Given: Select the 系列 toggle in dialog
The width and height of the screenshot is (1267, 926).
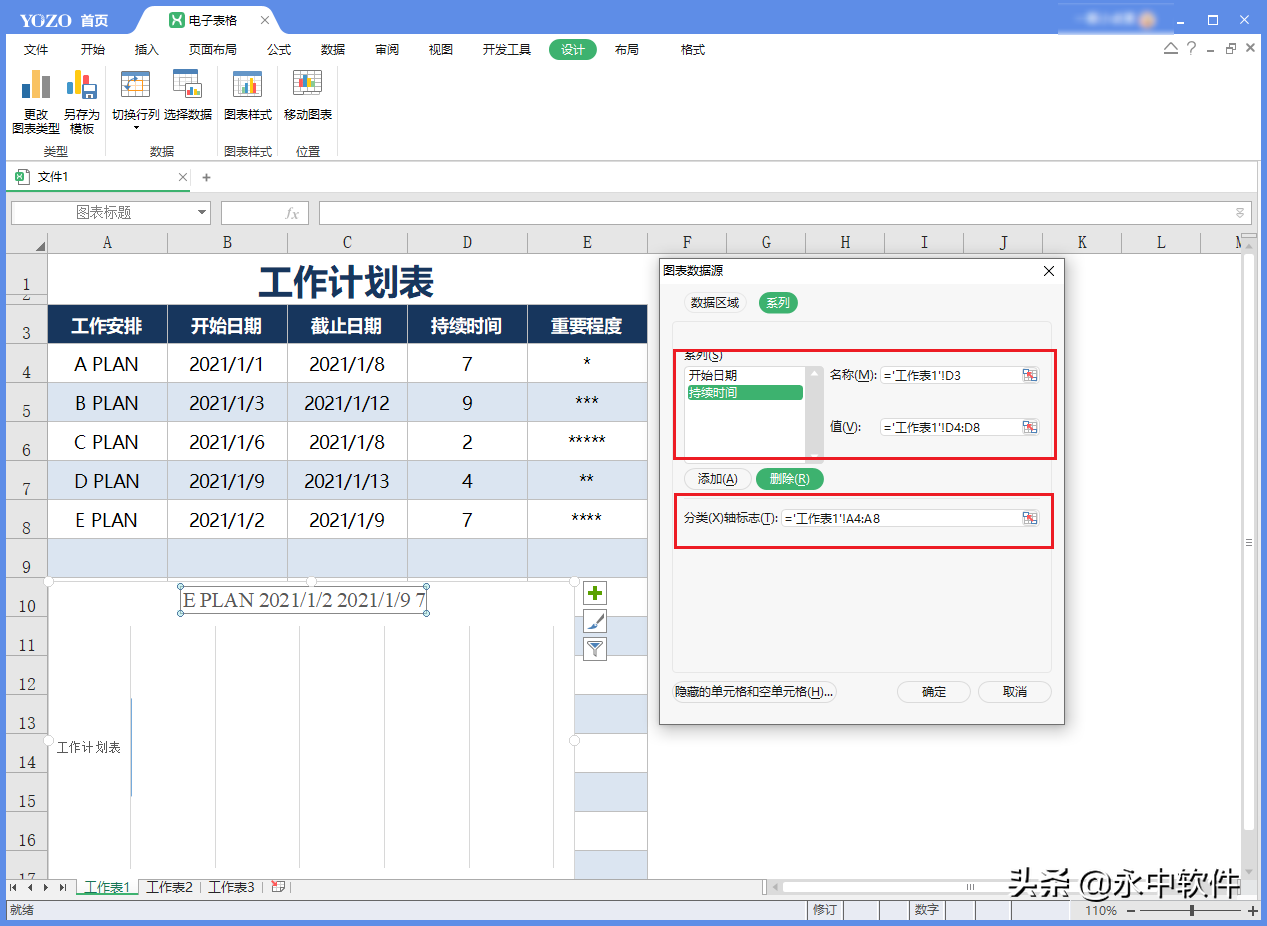Looking at the screenshot, I should click(777, 303).
